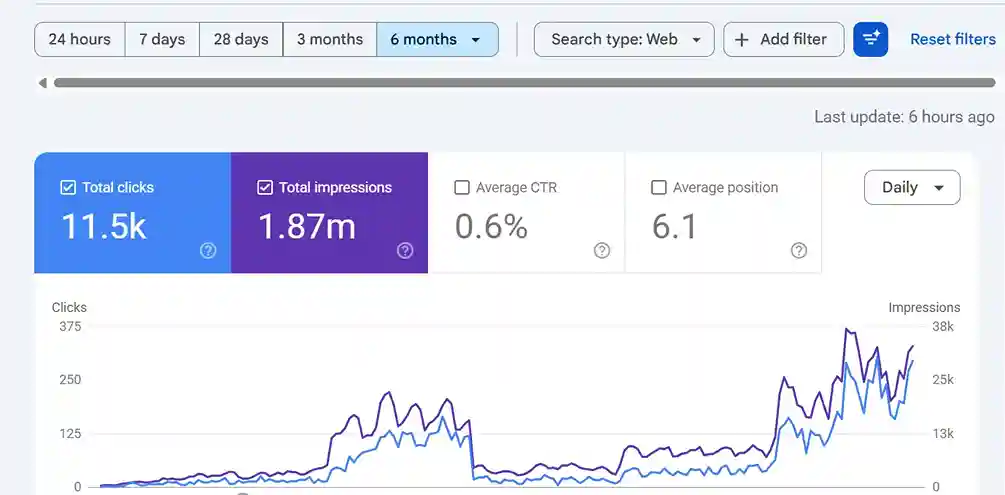The image size is (1005, 495).
Task: Enable the Average CTR checkbox
Action: click(x=461, y=187)
